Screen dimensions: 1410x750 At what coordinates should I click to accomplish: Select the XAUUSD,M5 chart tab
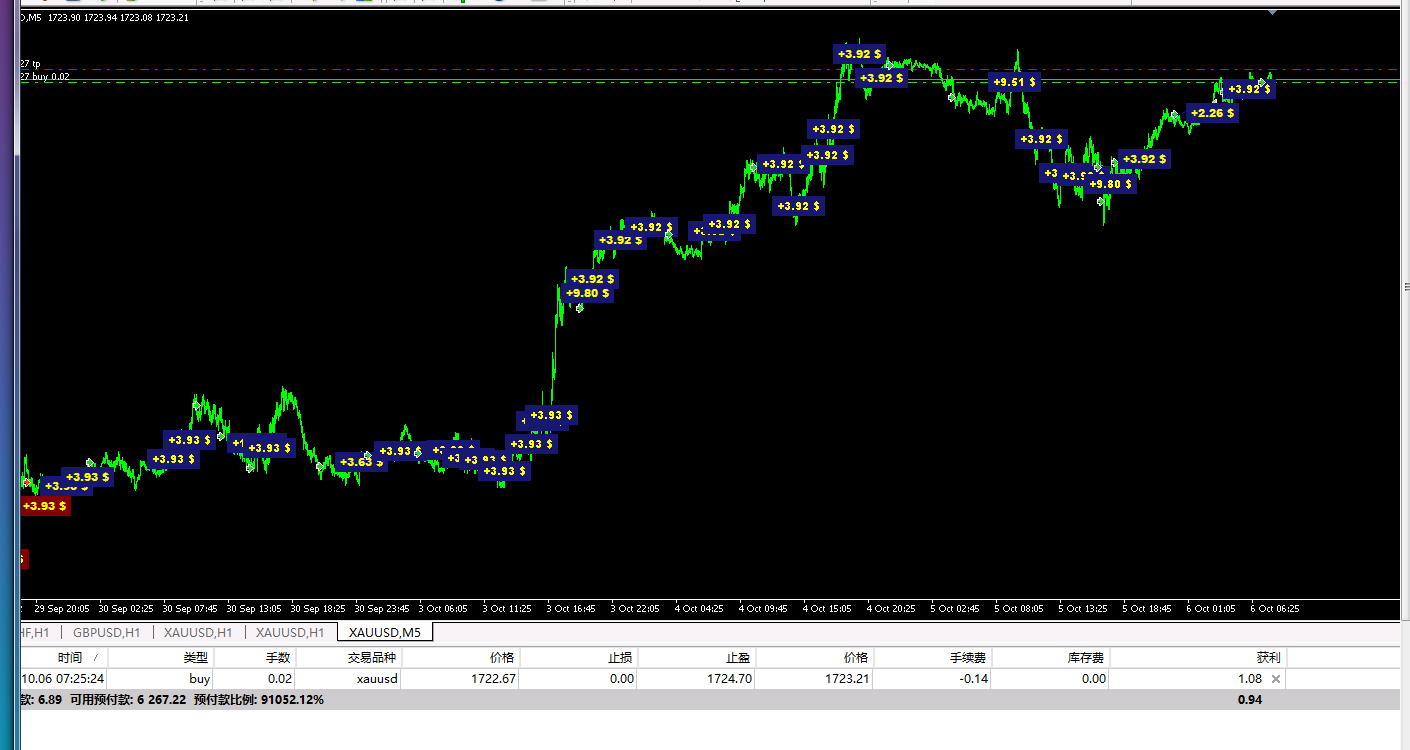(385, 632)
